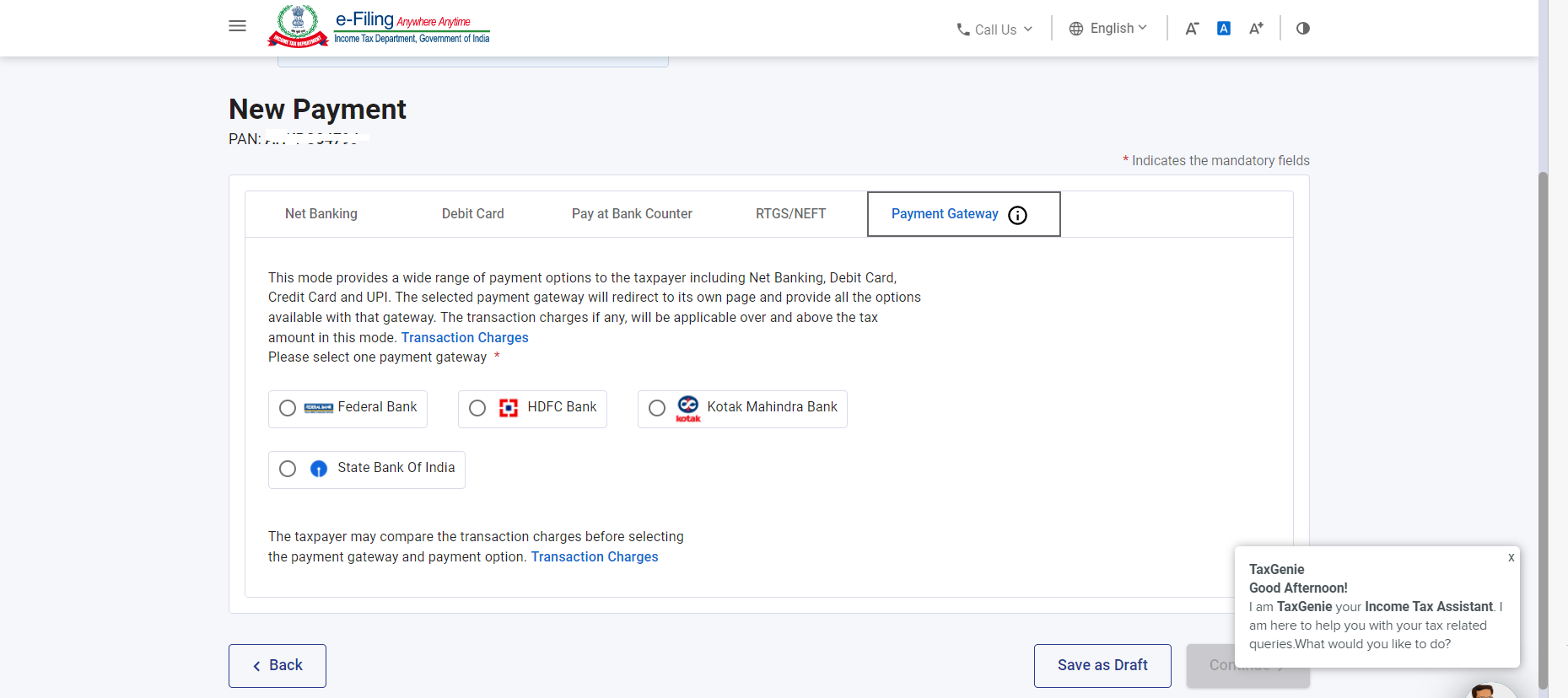The width and height of the screenshot is (1568, 698).
Task: Toggle high contrast mode icon
Action: click(x=1302, y=29)
